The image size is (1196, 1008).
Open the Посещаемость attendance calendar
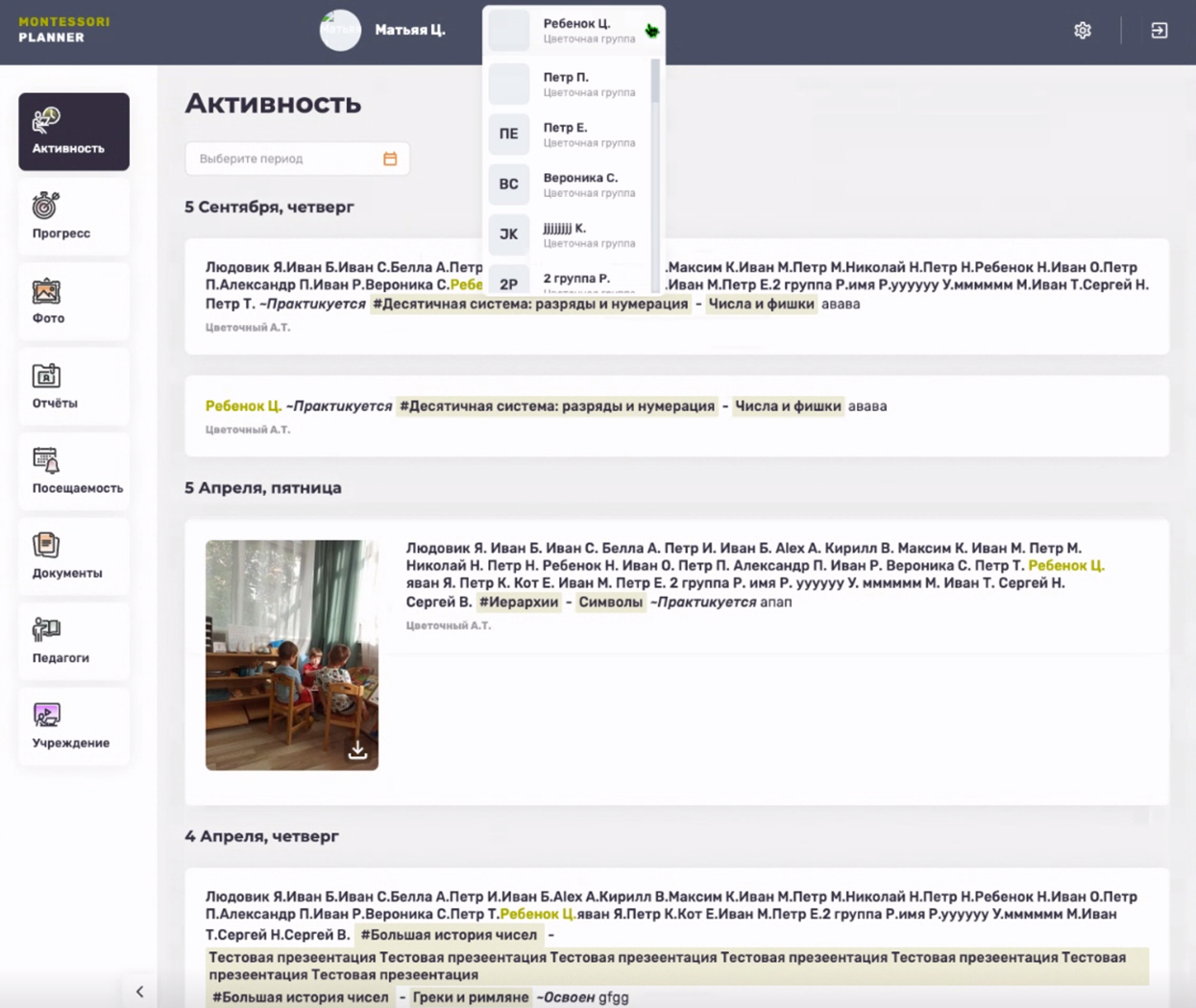click(x=74, y=471)
